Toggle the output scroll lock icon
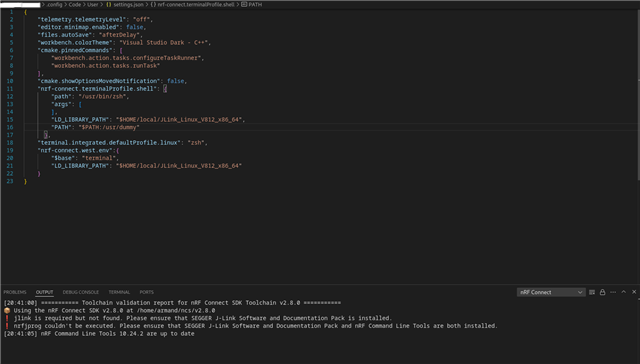 pos(602,292)
